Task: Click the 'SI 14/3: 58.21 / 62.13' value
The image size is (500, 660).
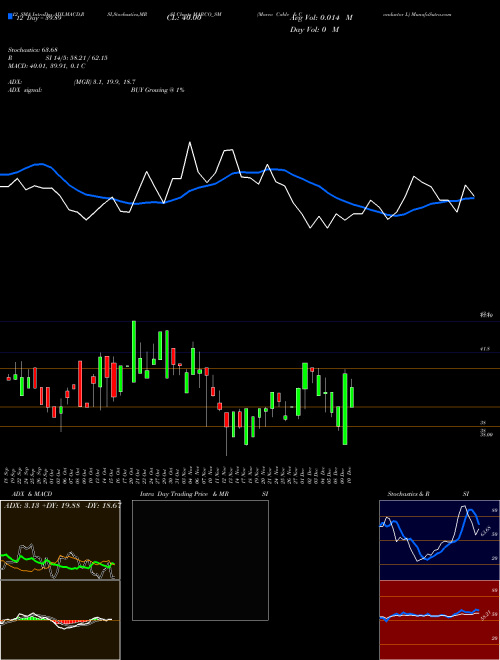Action: point(77,58)
